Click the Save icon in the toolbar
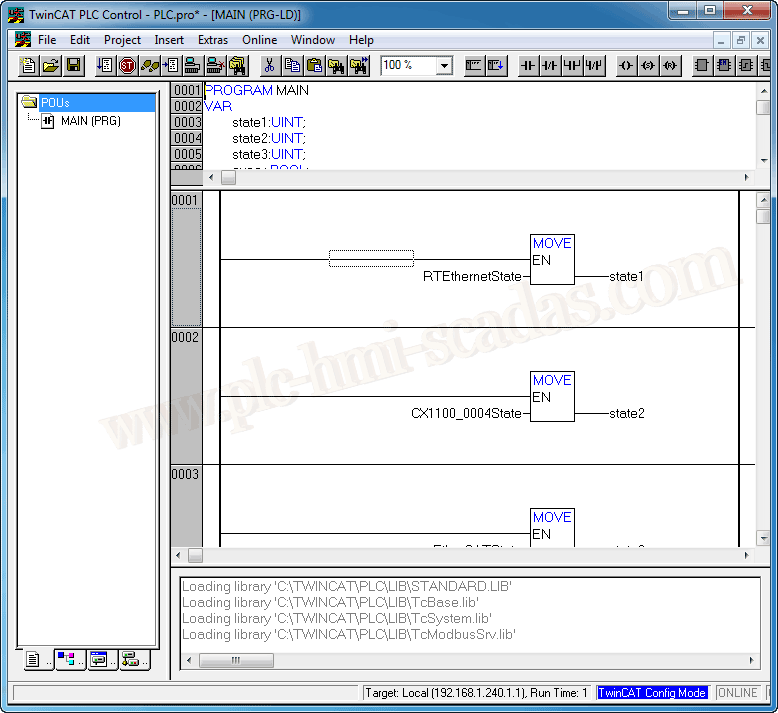The width and height of the screenshot is (778, 713). pos(74,66)
